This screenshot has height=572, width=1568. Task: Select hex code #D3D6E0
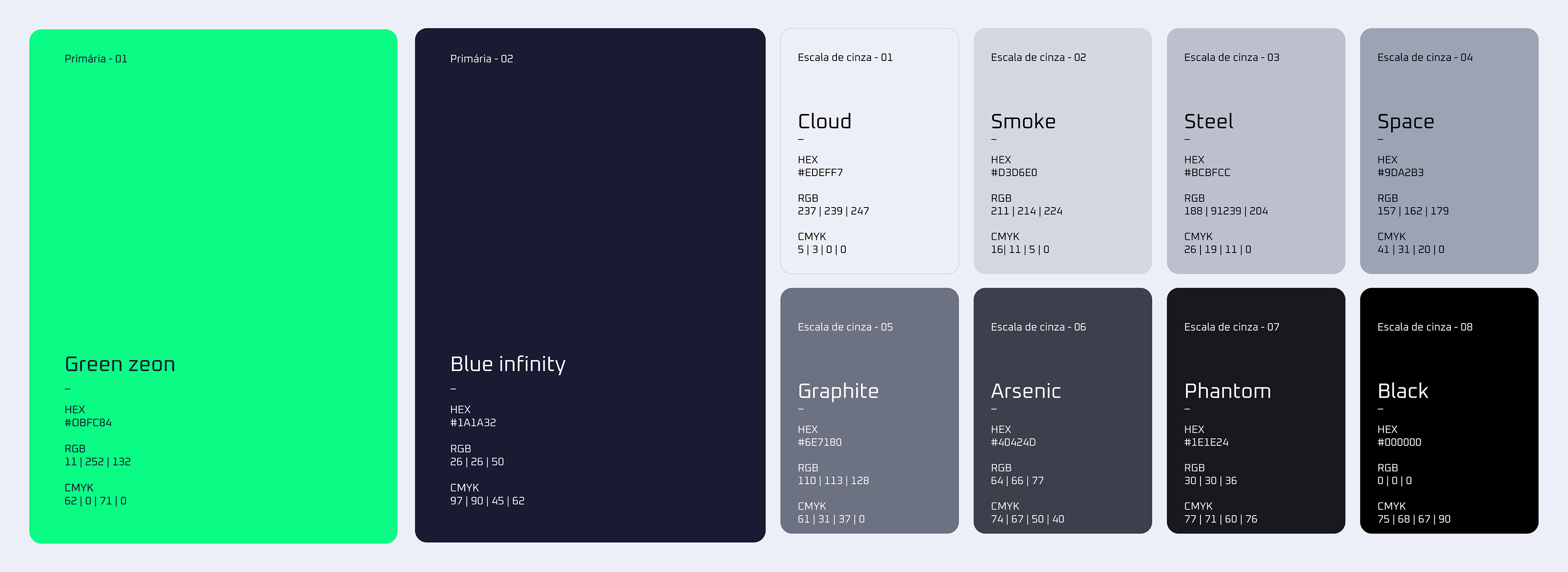1014,172
